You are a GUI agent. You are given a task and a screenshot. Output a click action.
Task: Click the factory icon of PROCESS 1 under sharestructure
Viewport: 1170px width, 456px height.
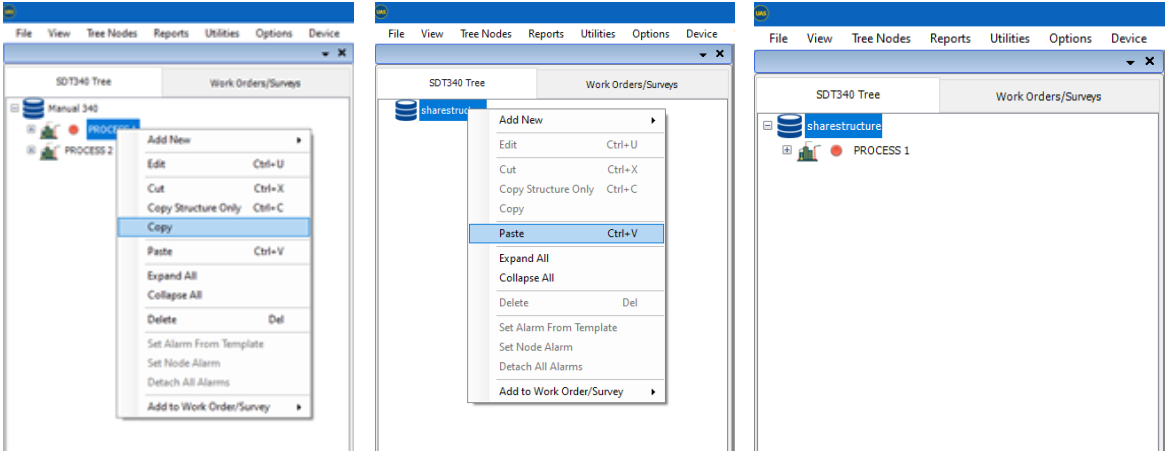(809, 151)
